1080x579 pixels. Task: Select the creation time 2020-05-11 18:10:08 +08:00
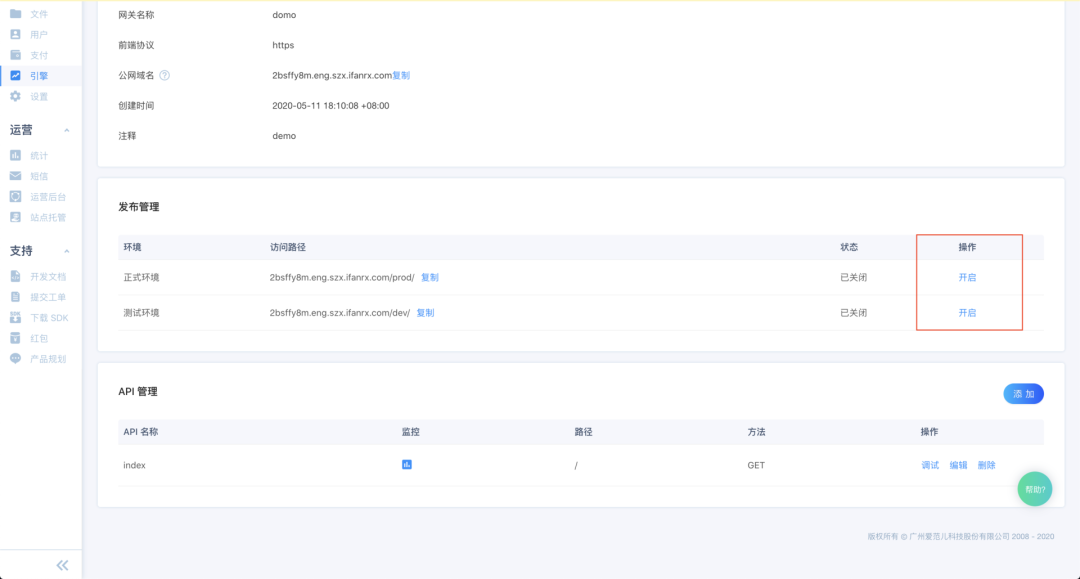click(331, 106)
